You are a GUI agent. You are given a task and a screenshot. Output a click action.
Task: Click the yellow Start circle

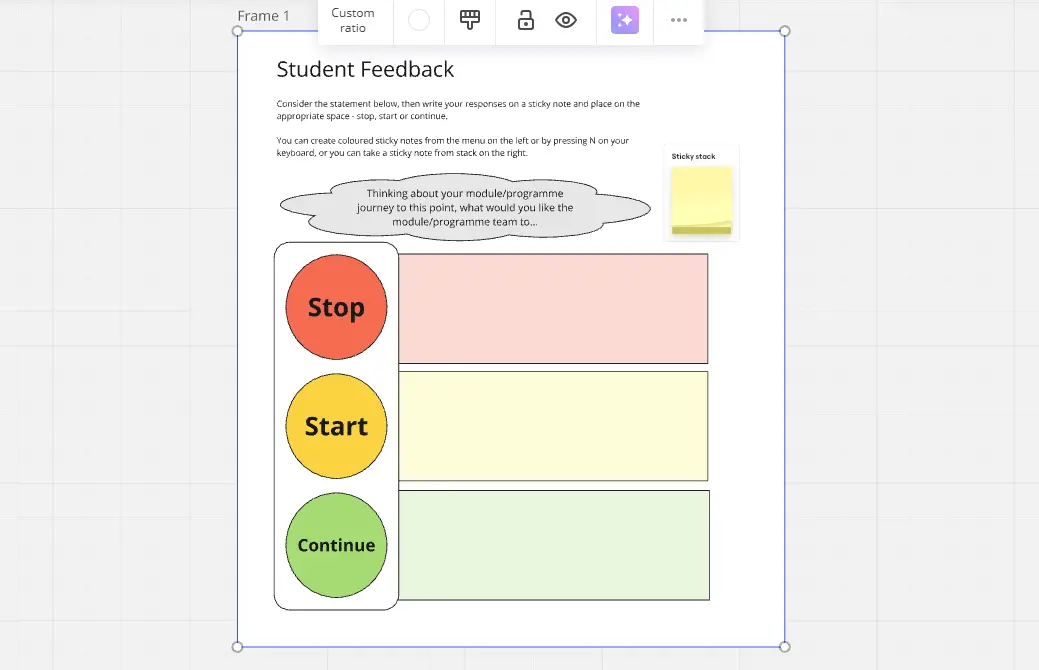(x=336, y=426)
